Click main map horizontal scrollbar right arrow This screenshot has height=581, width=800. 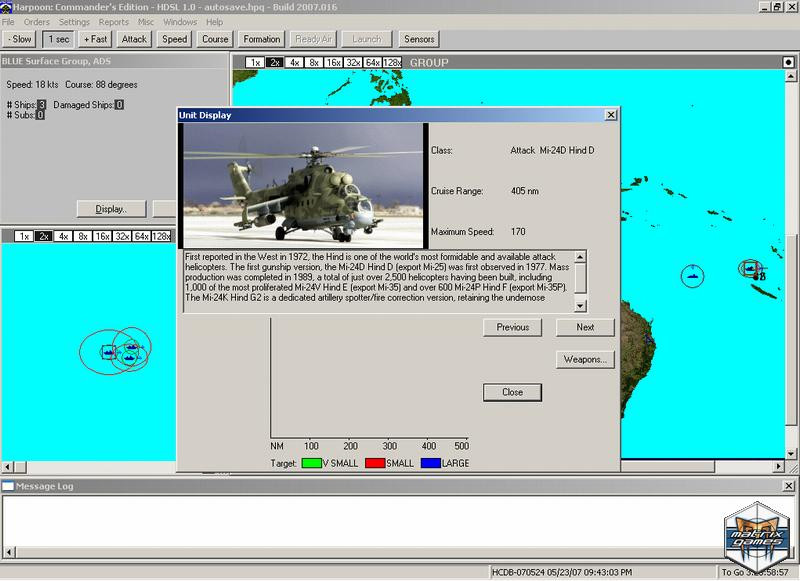coord(778,466)
